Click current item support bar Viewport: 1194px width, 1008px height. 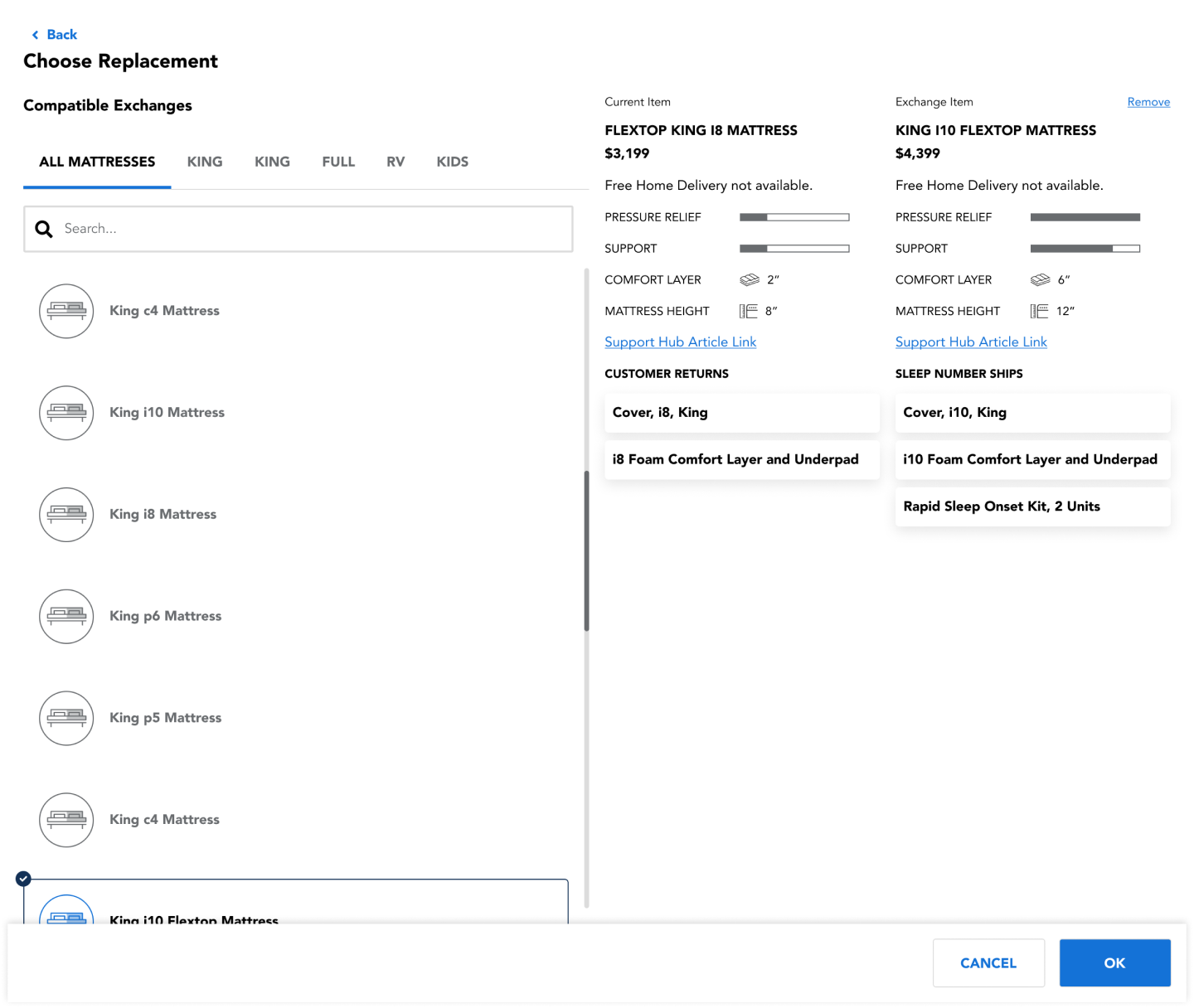tap(794, 249)
